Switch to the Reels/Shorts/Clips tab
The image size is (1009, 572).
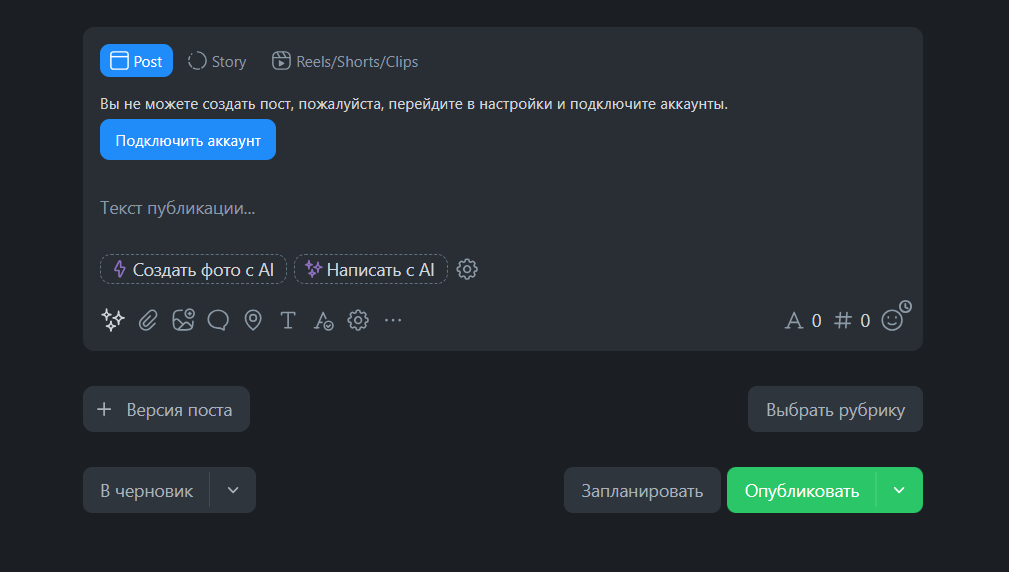[x=345, y=61]
